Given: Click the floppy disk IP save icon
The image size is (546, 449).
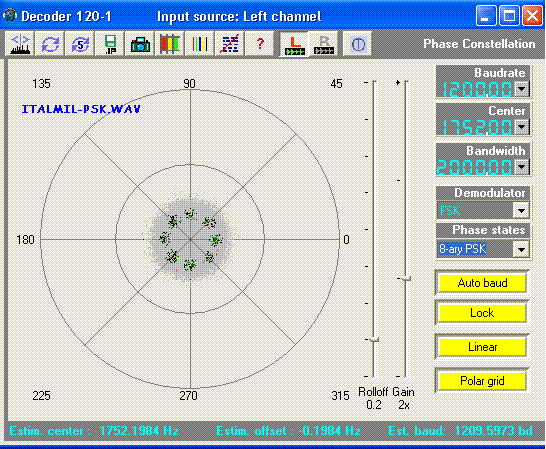Looking at the screenshot, I should pyautogui.click(x=110, y=44).
